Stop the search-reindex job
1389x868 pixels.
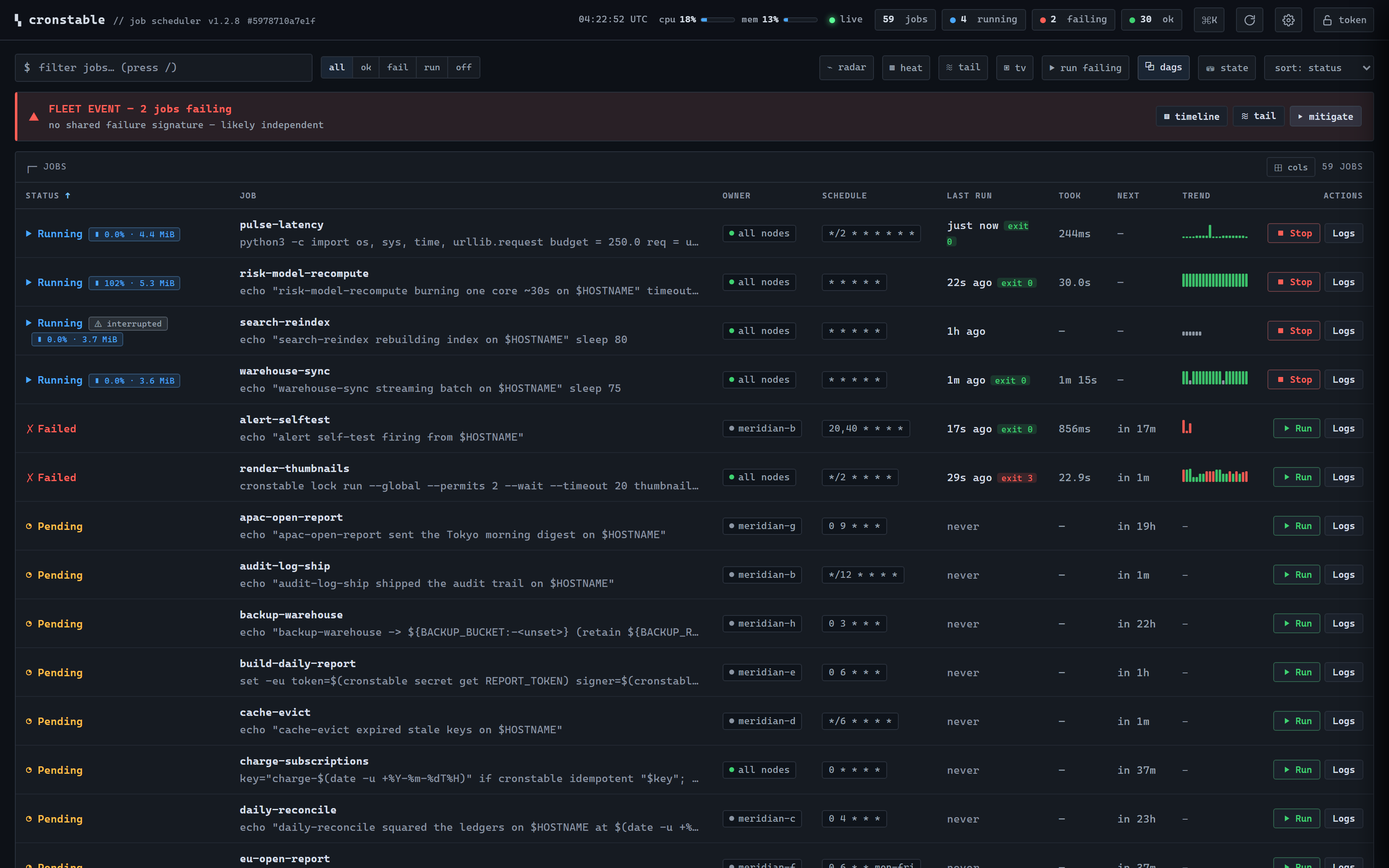[x=1293, y=331]
